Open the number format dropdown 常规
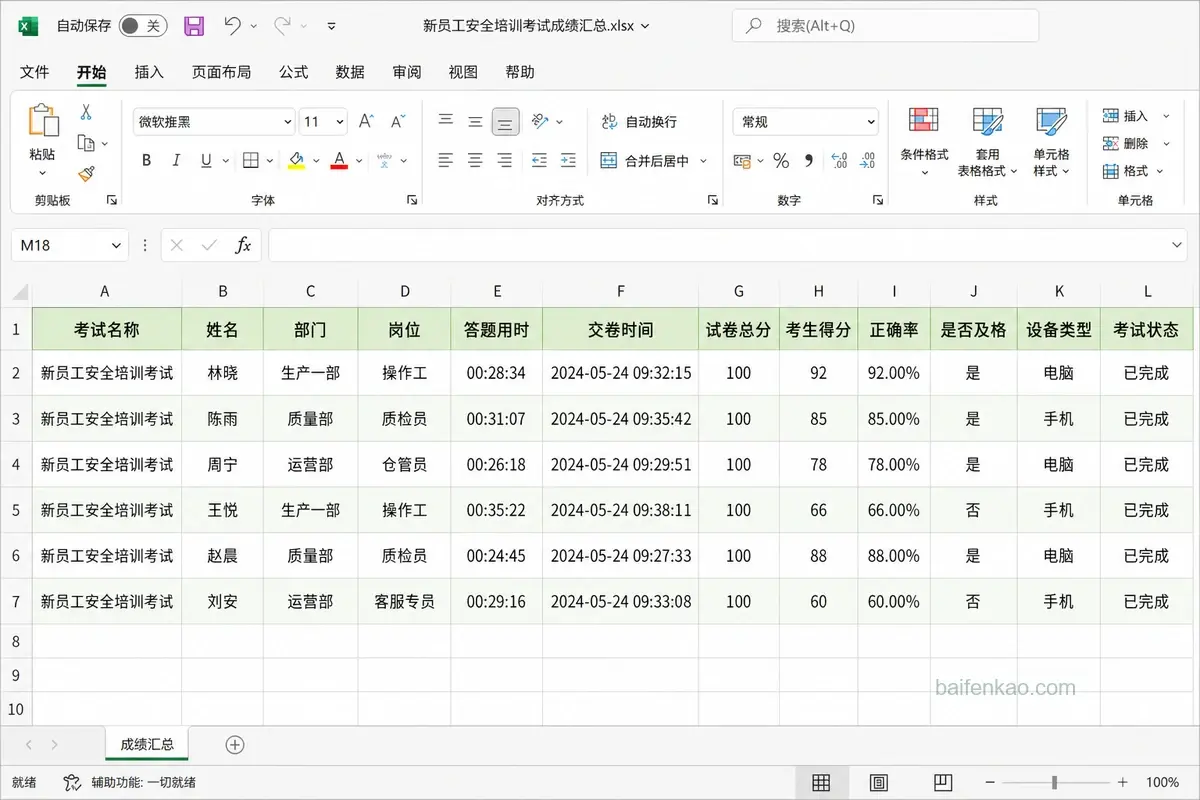The height and width of the screenshot is (800, 1200). click(x=870, y=122)
